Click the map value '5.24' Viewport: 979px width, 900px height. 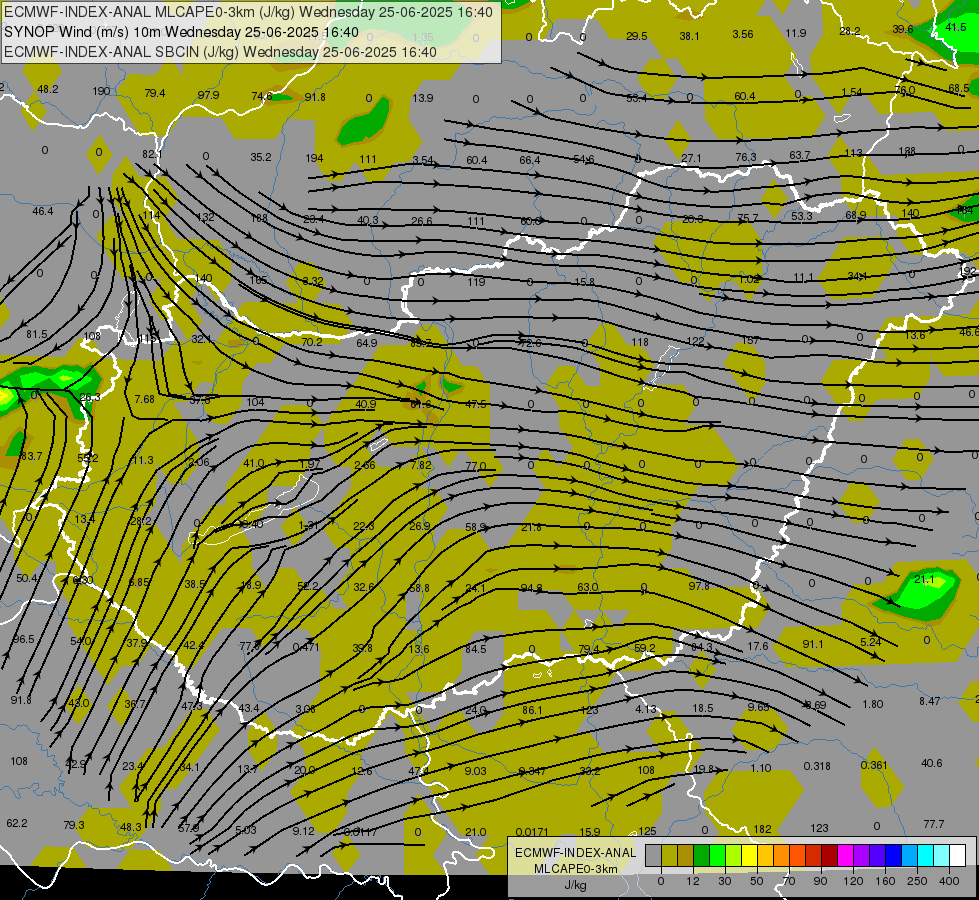[x=870, y=642]
